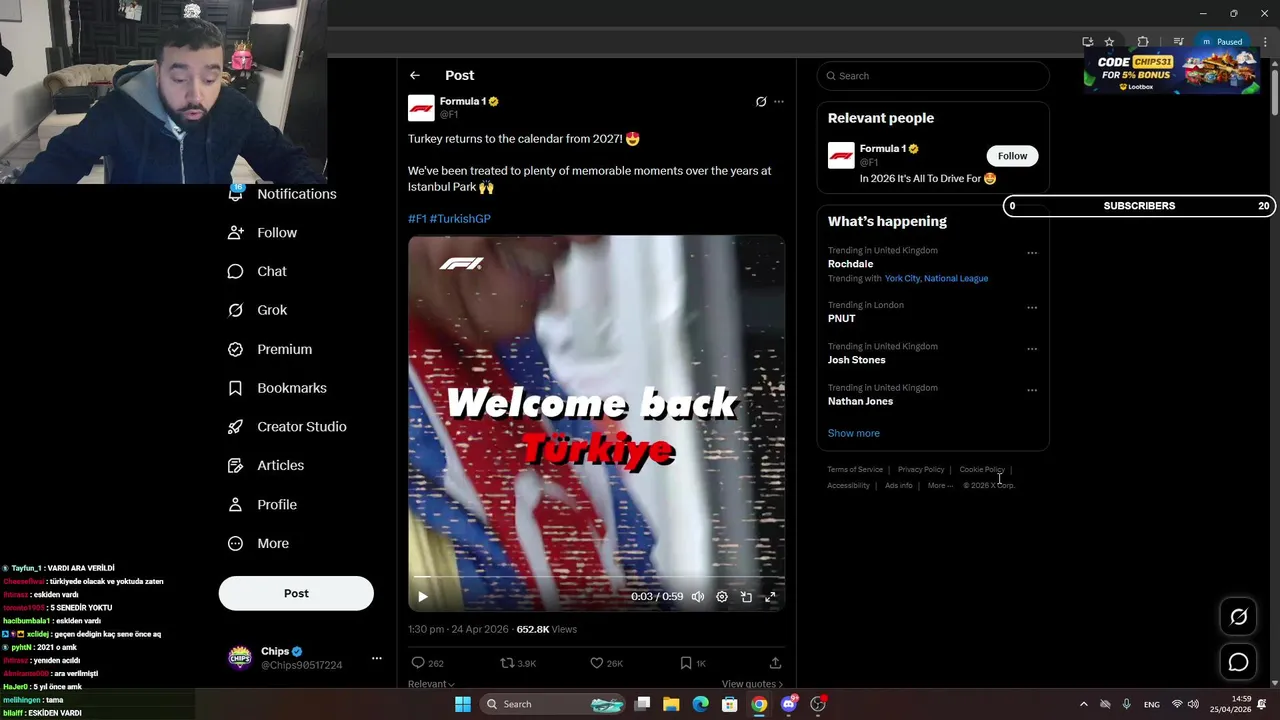Open Follow from the left sidebar
This screenshot has height=720, width=1280.
click(x=263, y=233)
